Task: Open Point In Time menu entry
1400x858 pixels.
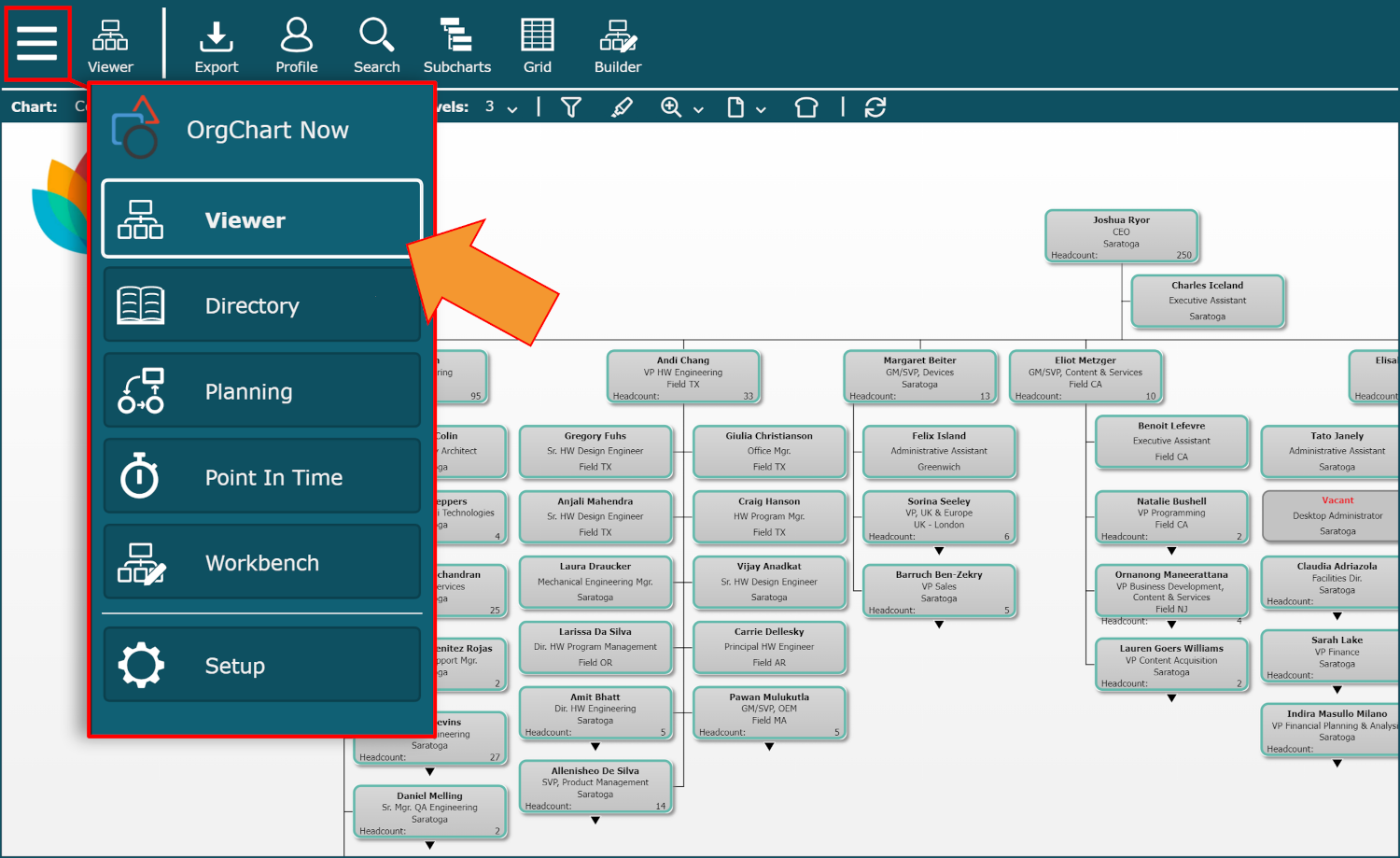Action: click(262, 477)
